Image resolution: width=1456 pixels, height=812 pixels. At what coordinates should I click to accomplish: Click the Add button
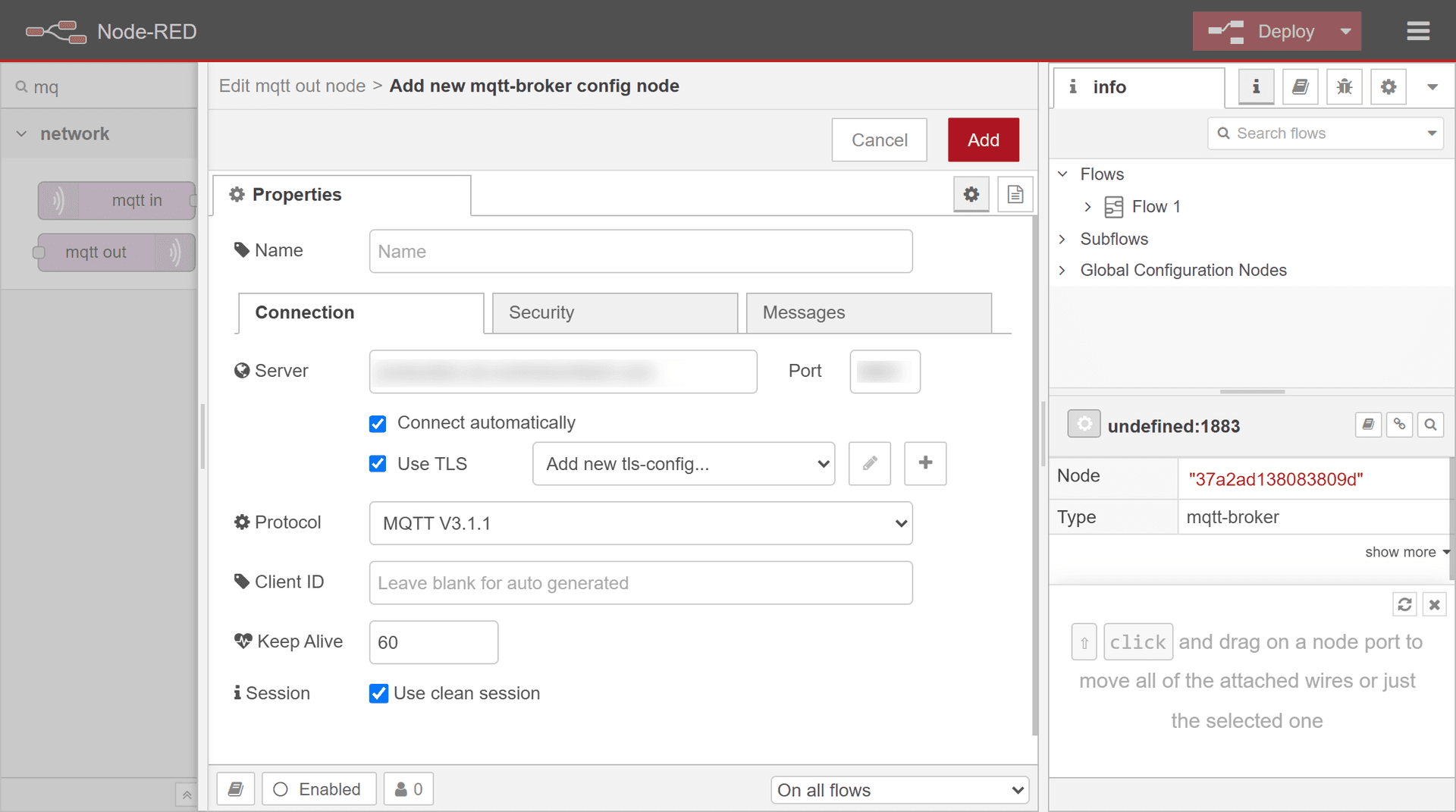click(983, 140)
